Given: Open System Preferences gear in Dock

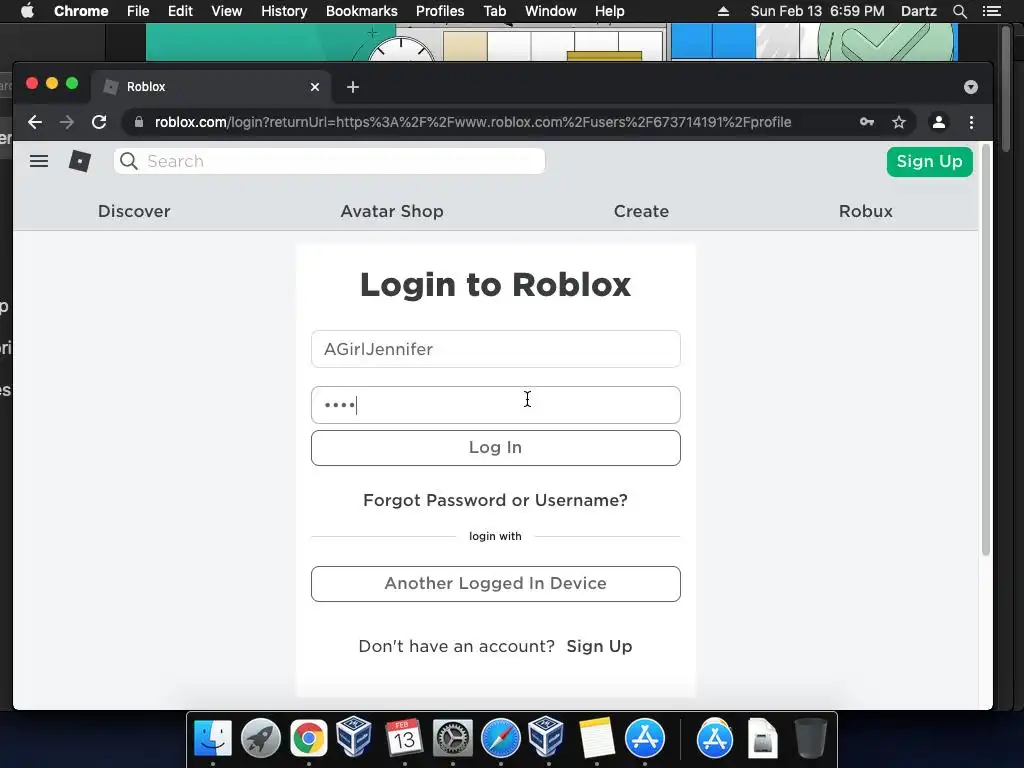Looking at the screenshot, I should click(453, 738).
